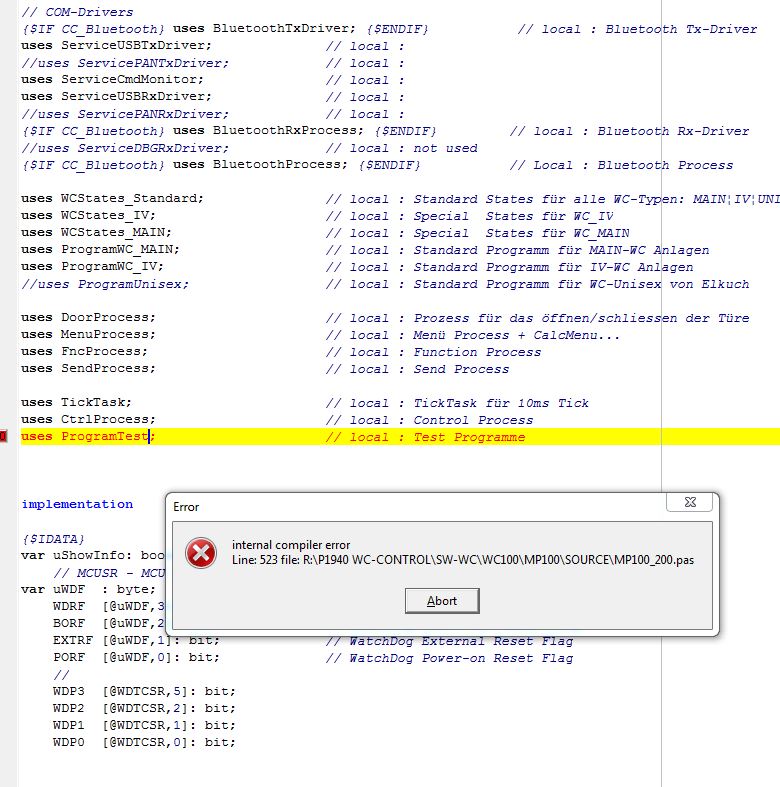
Task: Click 'uses ServiceUSBRxDriver;' line
Action: (x=116, y=97)
